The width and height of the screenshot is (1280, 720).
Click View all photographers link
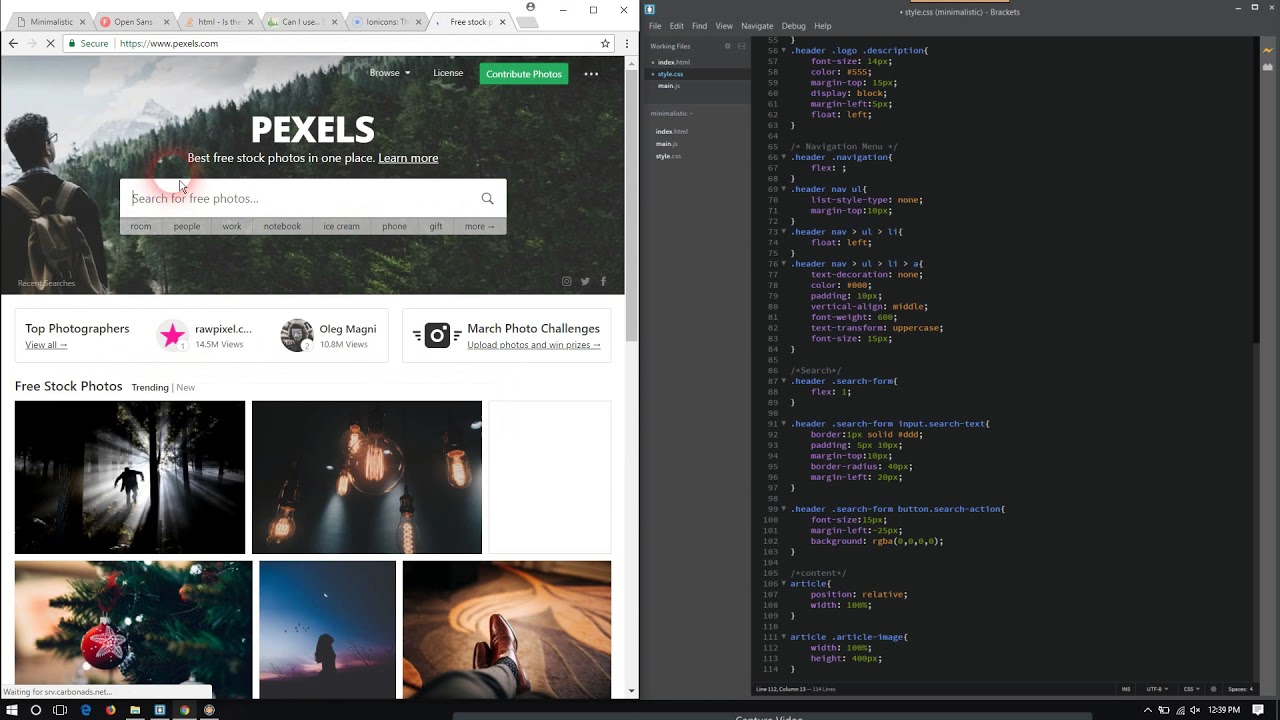coord(46,345)
